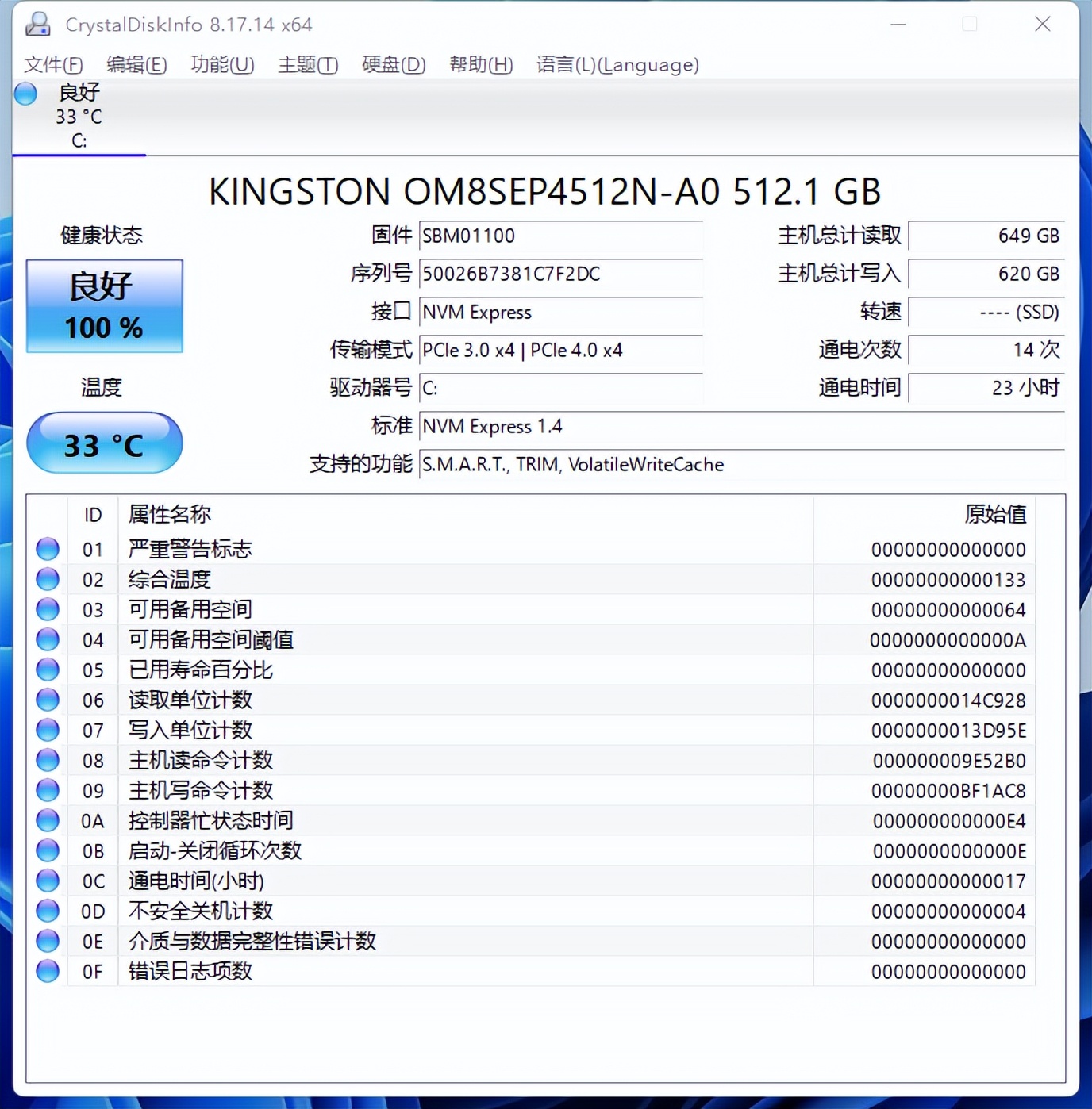Click the blue health dot above the C: label
Screen dimensions: 1092x1109
coord(25,93)
